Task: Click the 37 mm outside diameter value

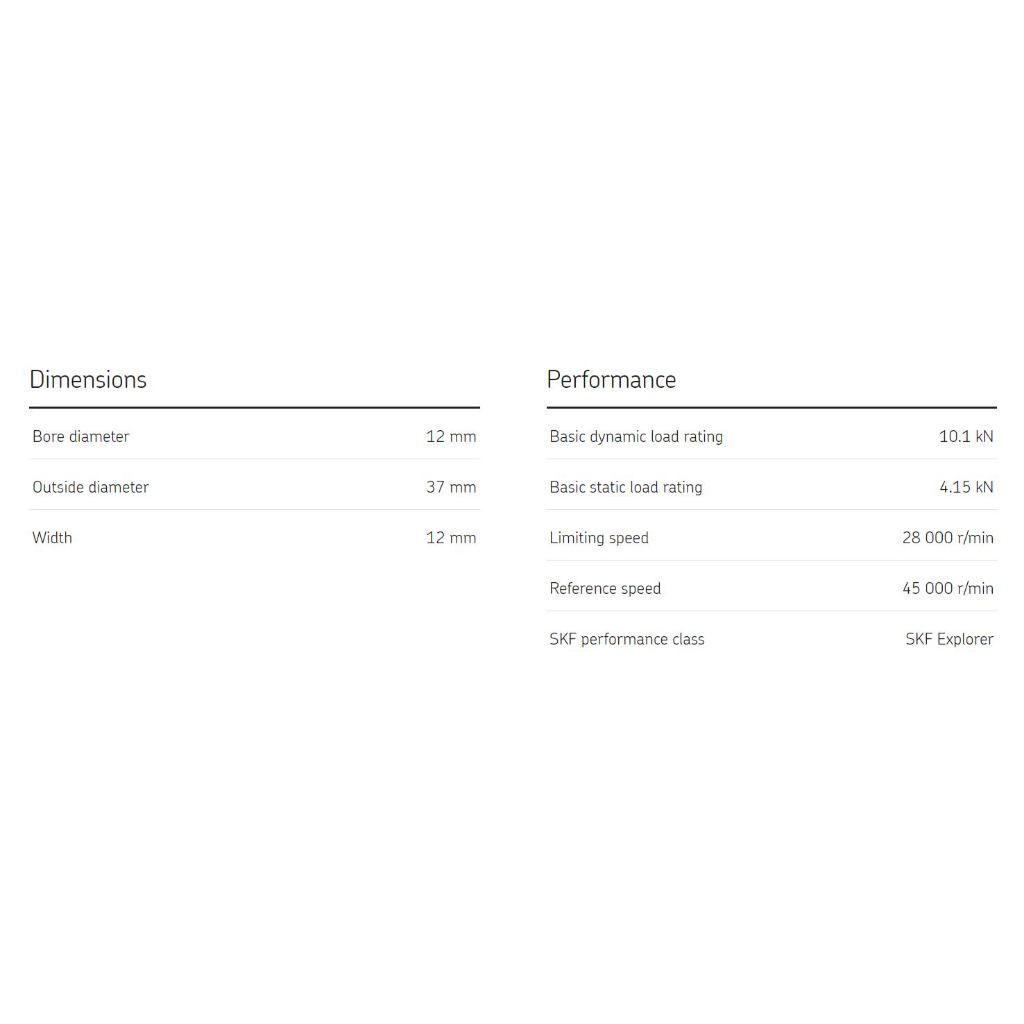Action: tap(451, 488)
